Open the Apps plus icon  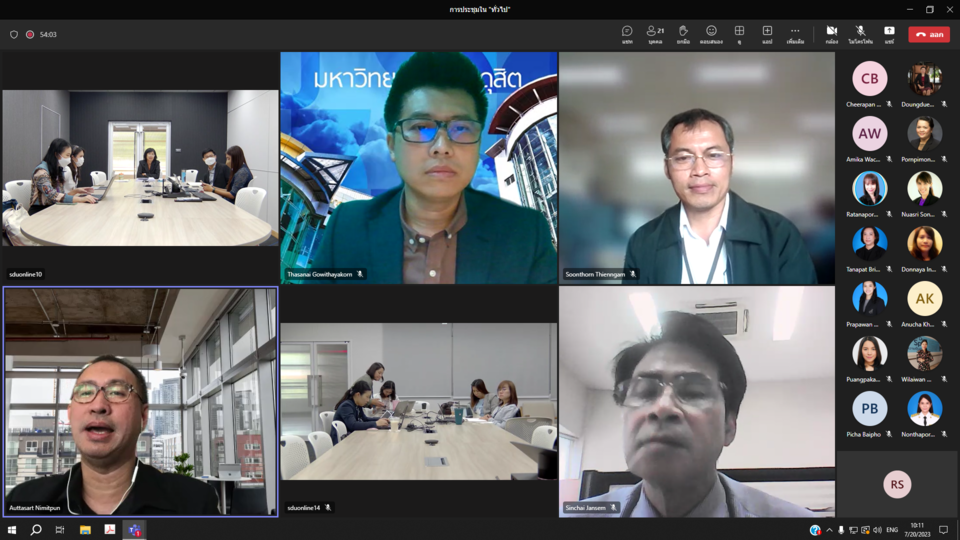pos(767,33)
